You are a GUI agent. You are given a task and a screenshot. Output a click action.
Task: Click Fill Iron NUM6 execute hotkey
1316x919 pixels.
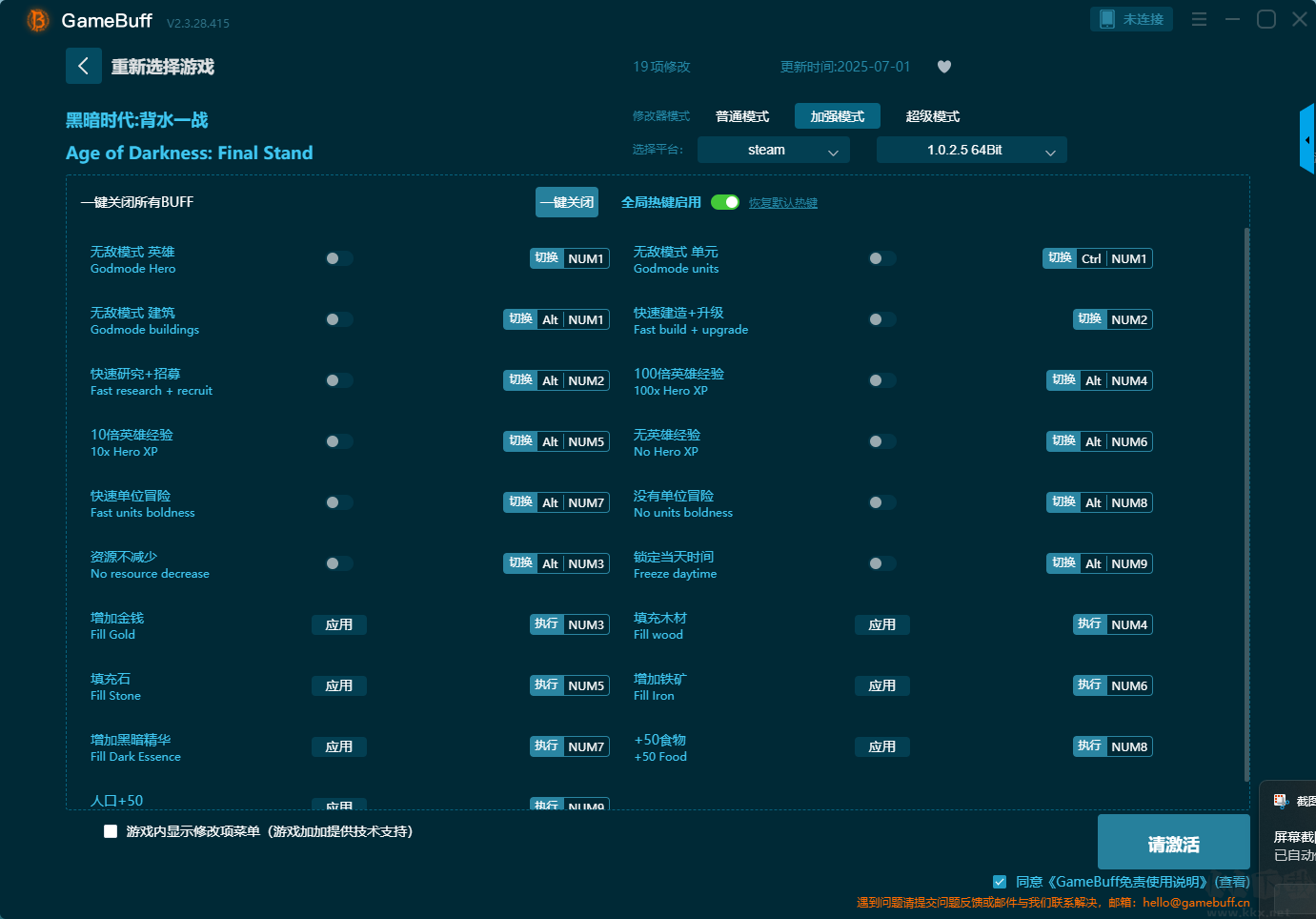pyautogui.click(x=1113, y=685)
